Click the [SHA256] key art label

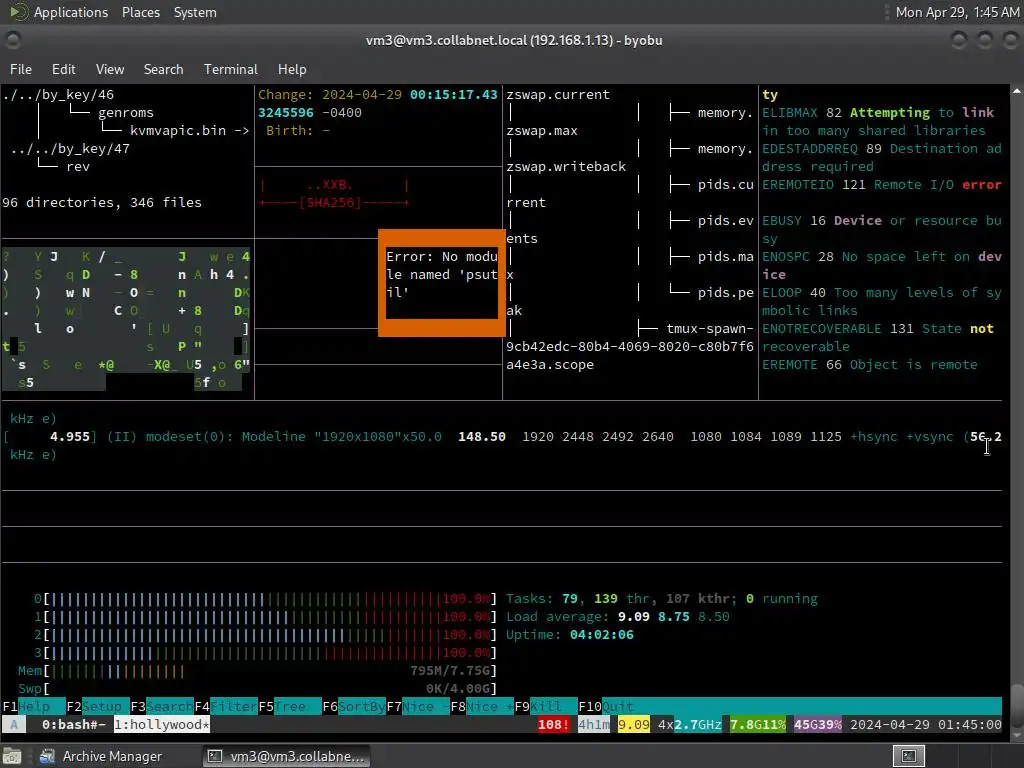point(330,202)
